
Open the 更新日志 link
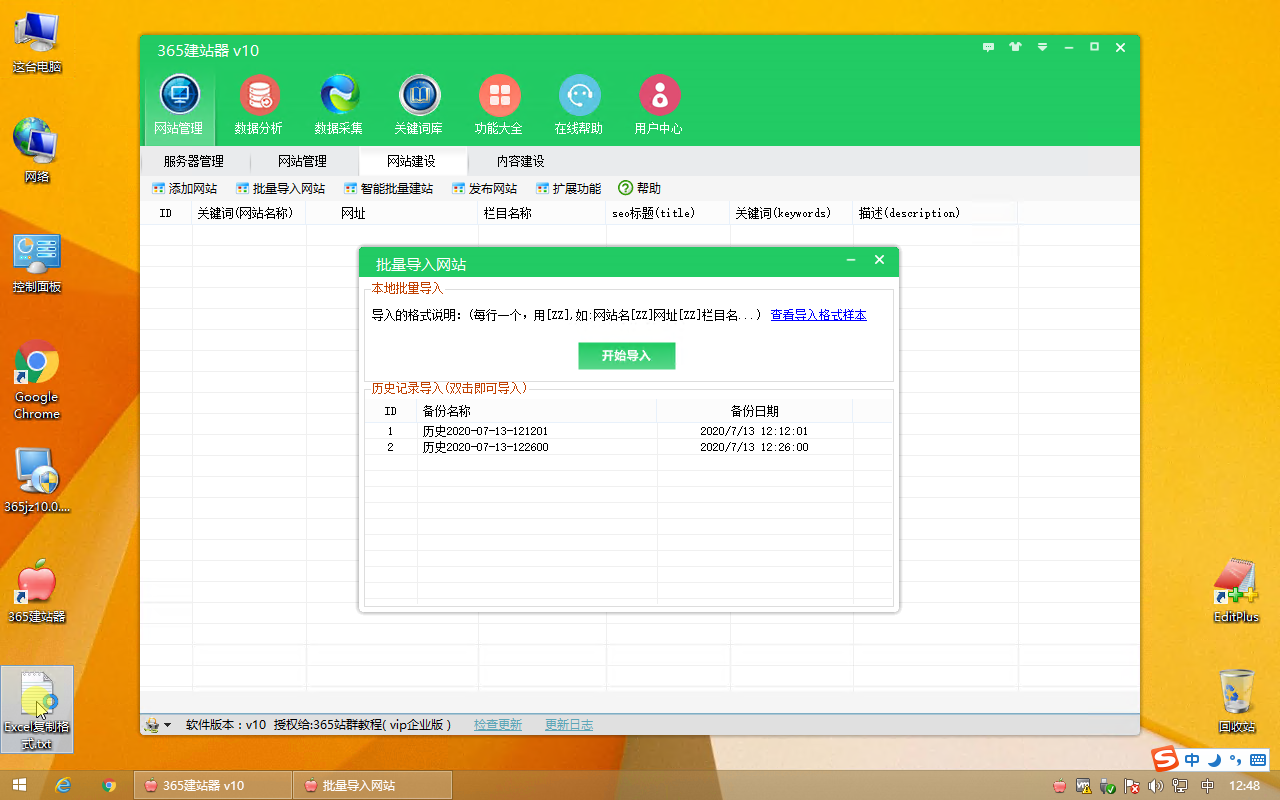click(569, 725)
